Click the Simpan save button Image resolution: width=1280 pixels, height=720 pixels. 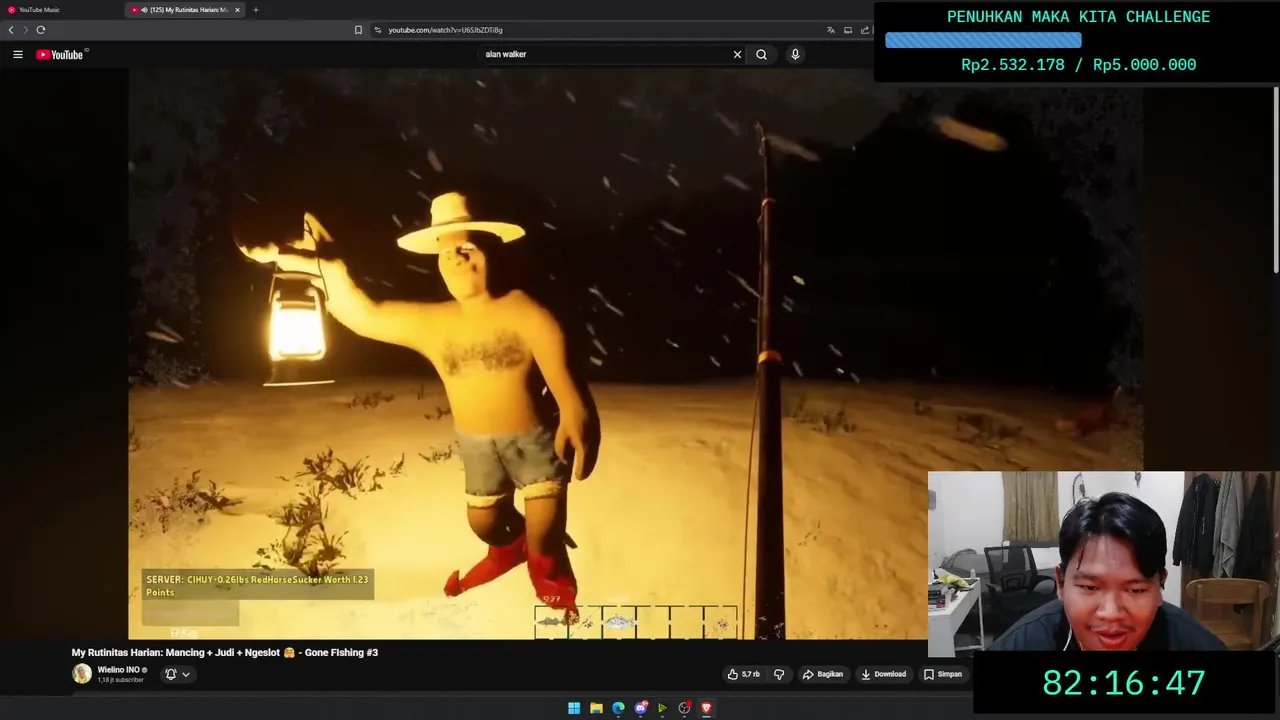point(942,674)
